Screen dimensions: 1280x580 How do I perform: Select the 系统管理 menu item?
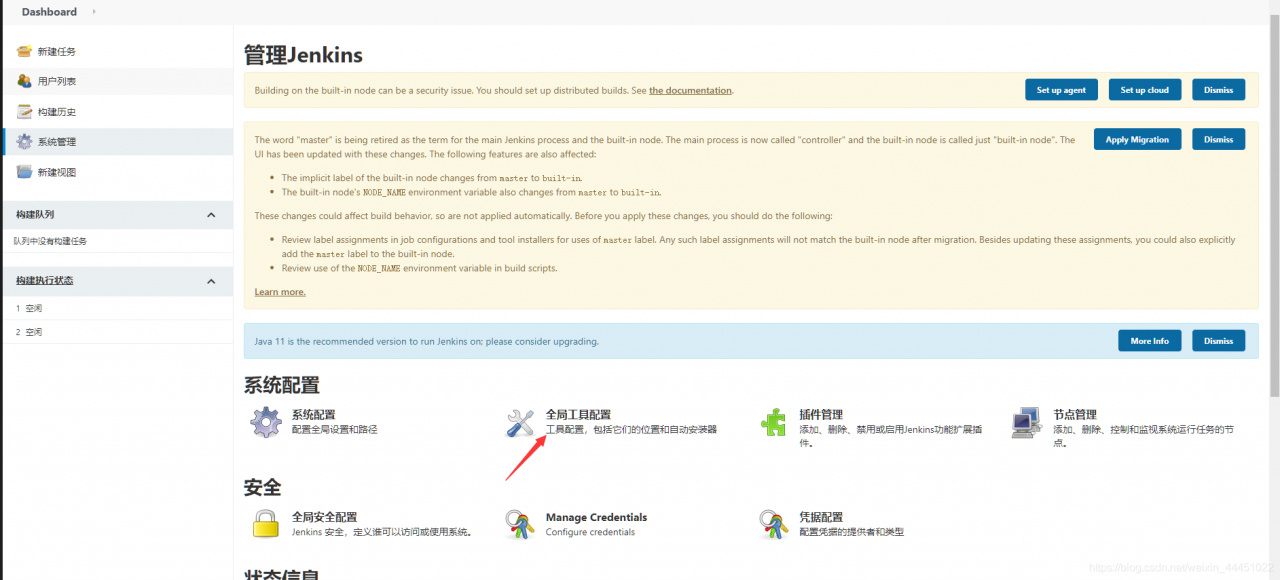57,141
